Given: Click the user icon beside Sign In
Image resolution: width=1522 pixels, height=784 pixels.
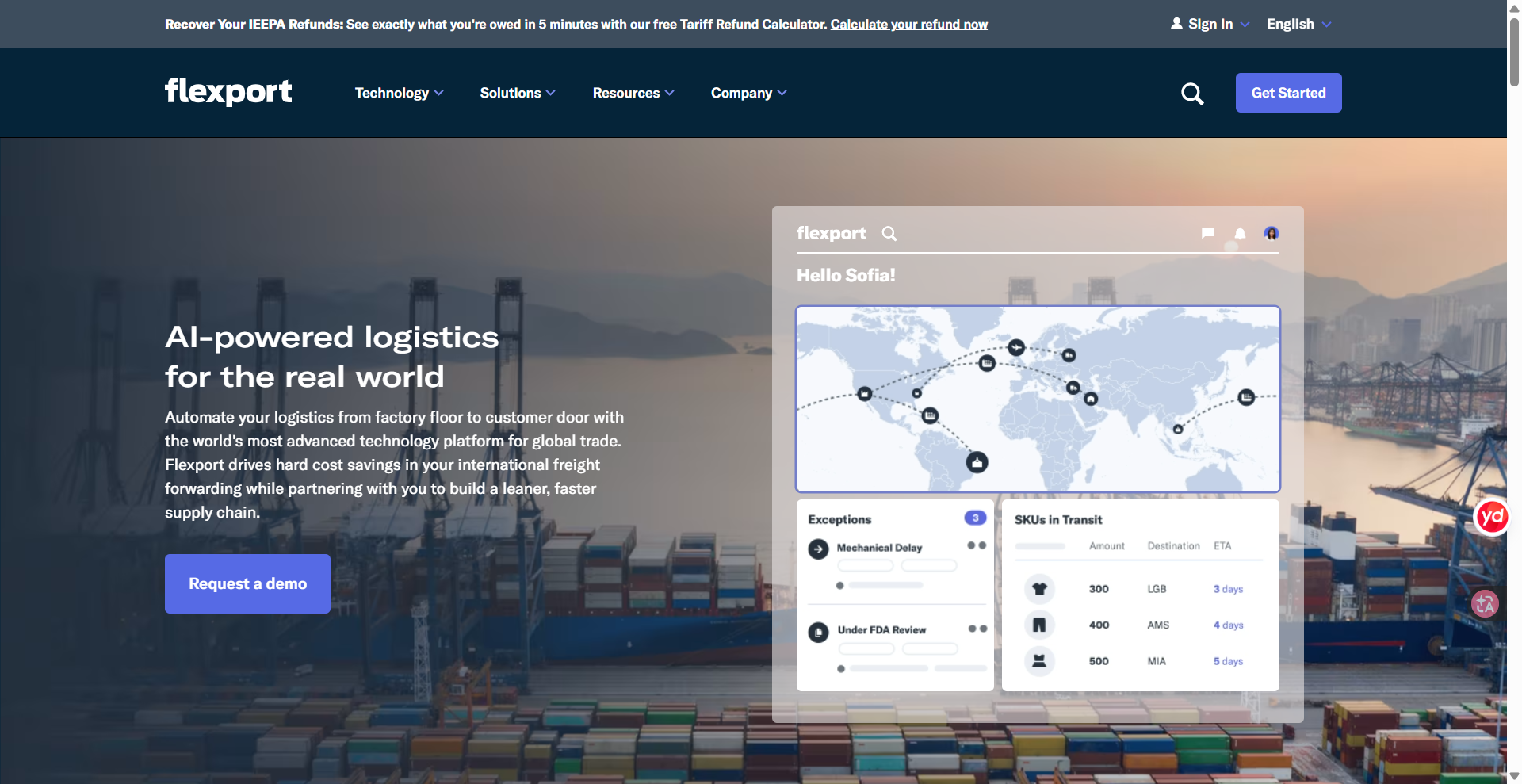Looking at the screenshot, I should [1176, 24].
